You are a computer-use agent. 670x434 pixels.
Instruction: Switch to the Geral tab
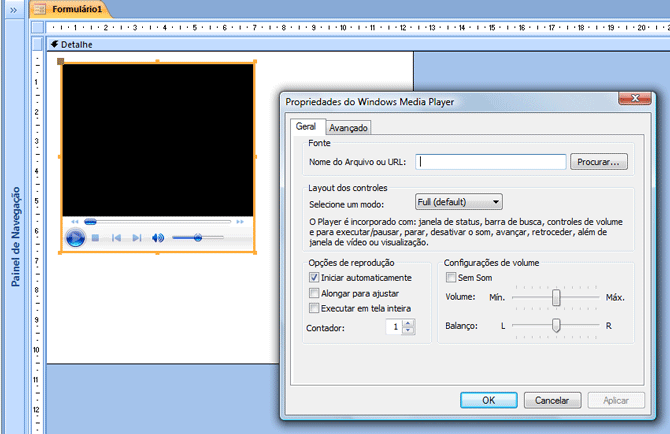click(306, 126)
